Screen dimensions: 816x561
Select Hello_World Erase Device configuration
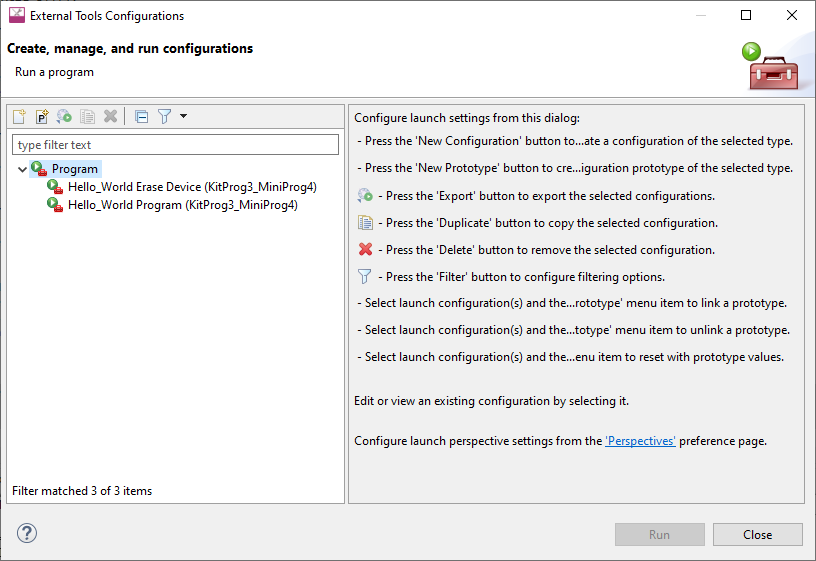click(192, 187)
